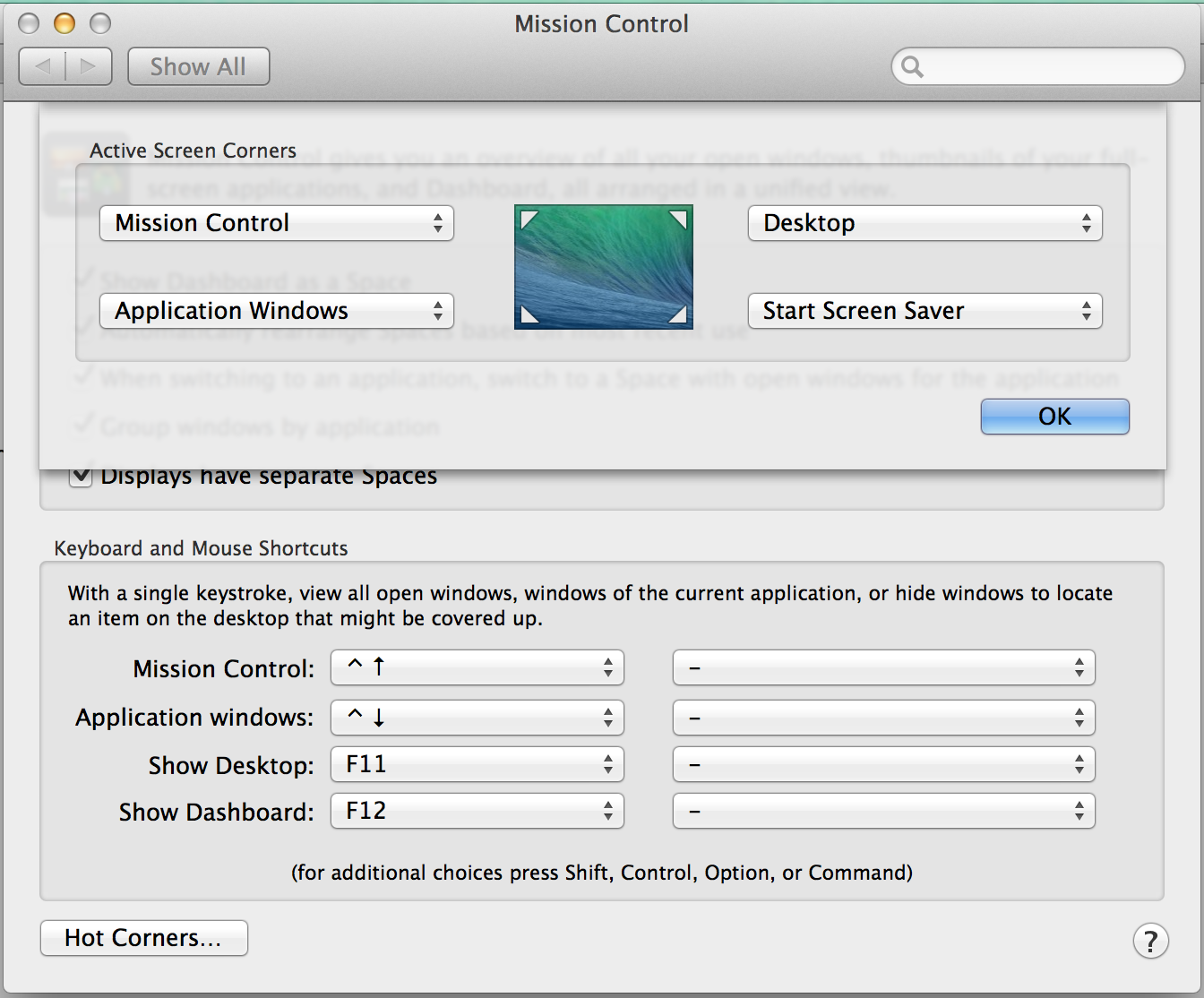The height and width of the screenshot is (998, 1204).
Task: Click the search magnifier icon
Action: (912, 66)
